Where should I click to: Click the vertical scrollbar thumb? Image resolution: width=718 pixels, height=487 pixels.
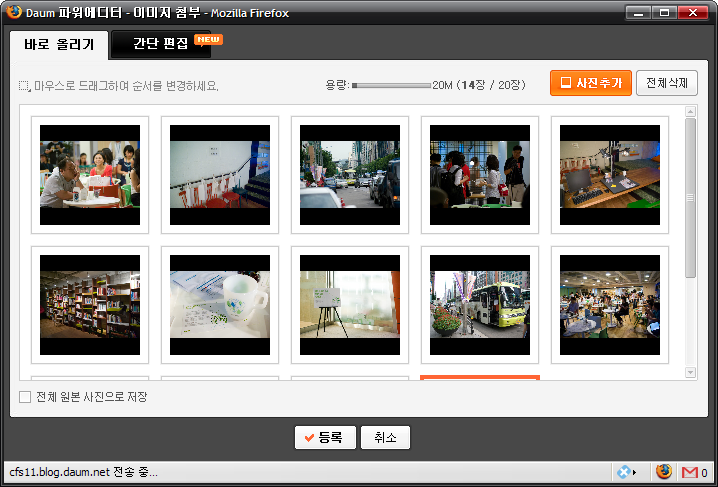tap(691, 198)
